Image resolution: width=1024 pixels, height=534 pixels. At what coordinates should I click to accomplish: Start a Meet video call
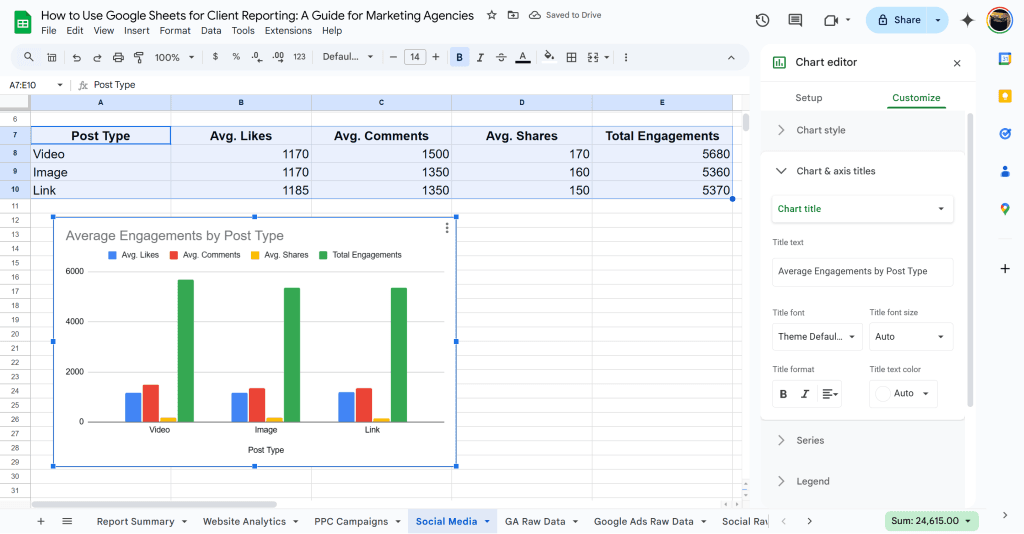(831, 20)
